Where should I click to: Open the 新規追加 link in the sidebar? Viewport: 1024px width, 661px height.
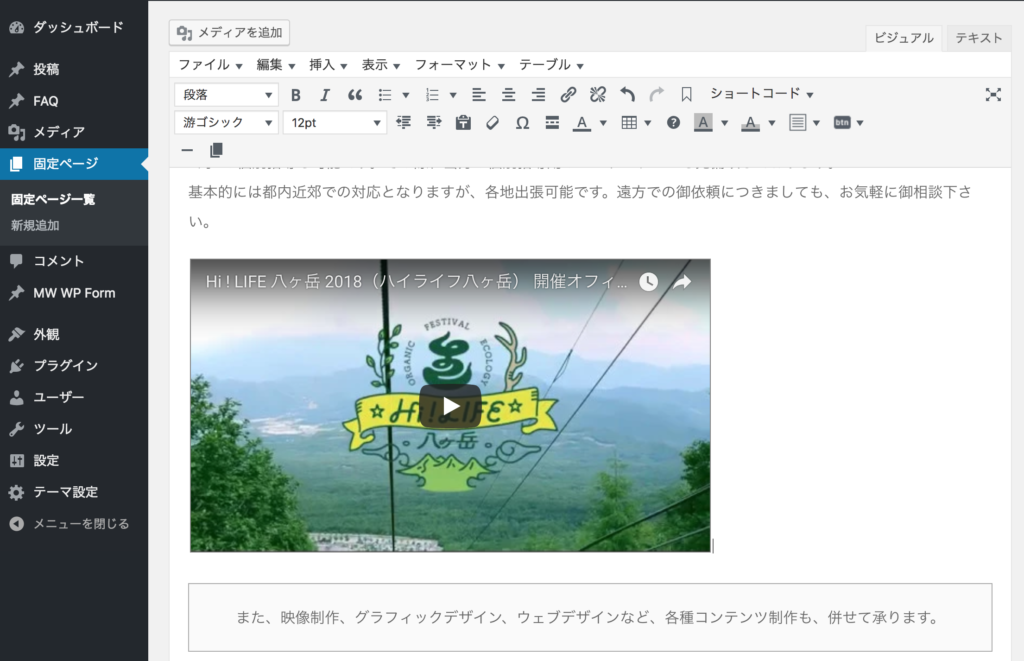click(x=35, y=226)
